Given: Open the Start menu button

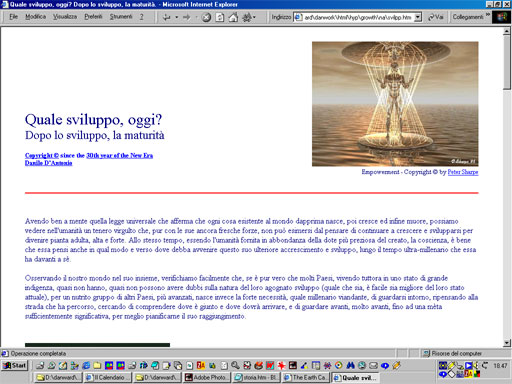Looking at the screenshot, I should click(14, 365).
